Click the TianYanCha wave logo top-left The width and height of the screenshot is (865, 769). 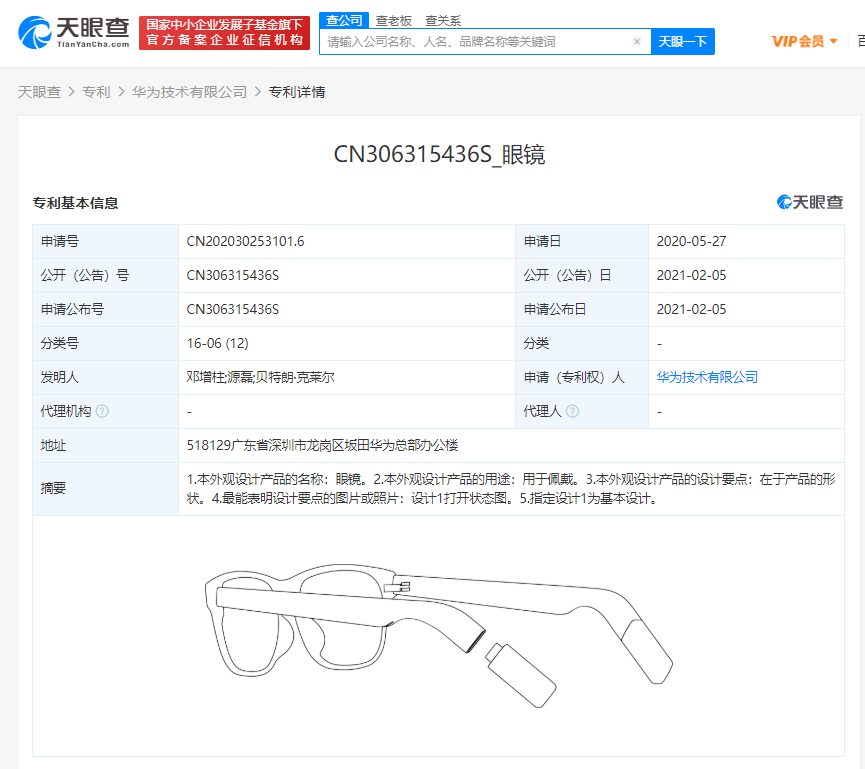(x=34, y=30)
